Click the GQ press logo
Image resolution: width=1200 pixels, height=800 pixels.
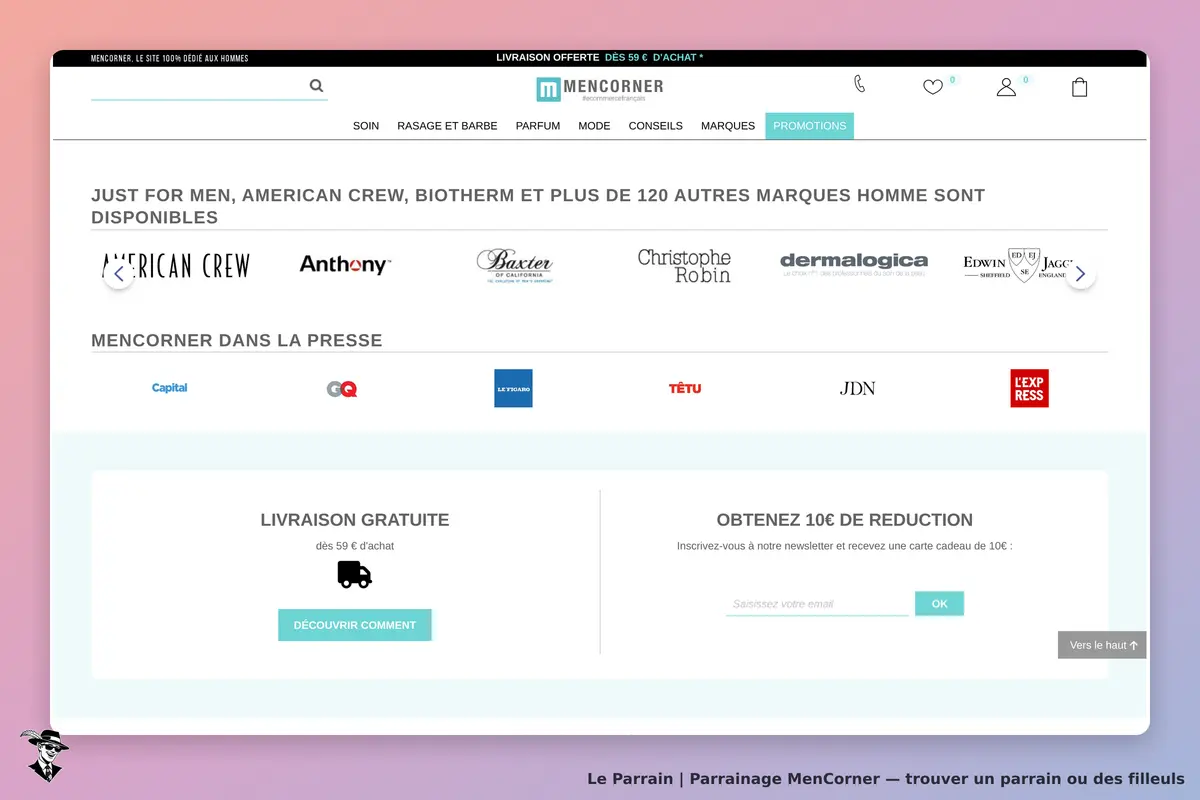(x=342, y=389)
